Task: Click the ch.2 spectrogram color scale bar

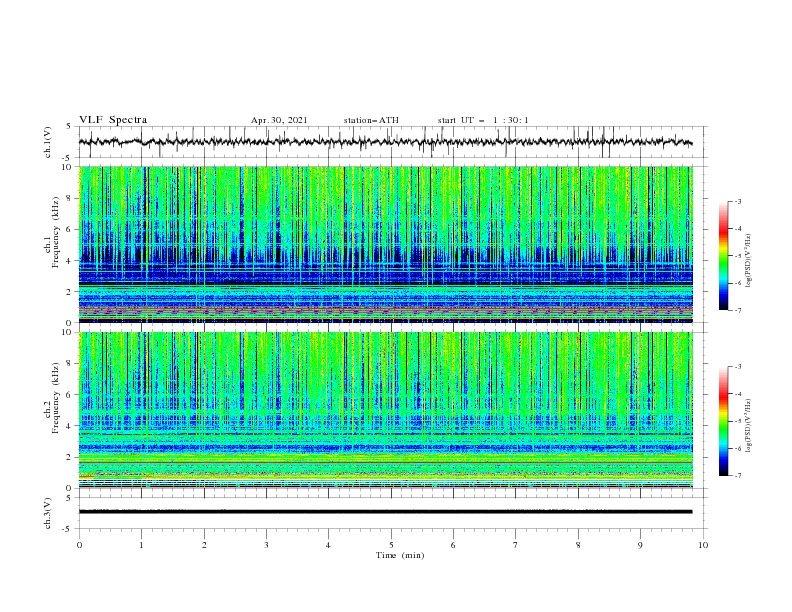Action: pyautogui.click(x=723, y=421)
